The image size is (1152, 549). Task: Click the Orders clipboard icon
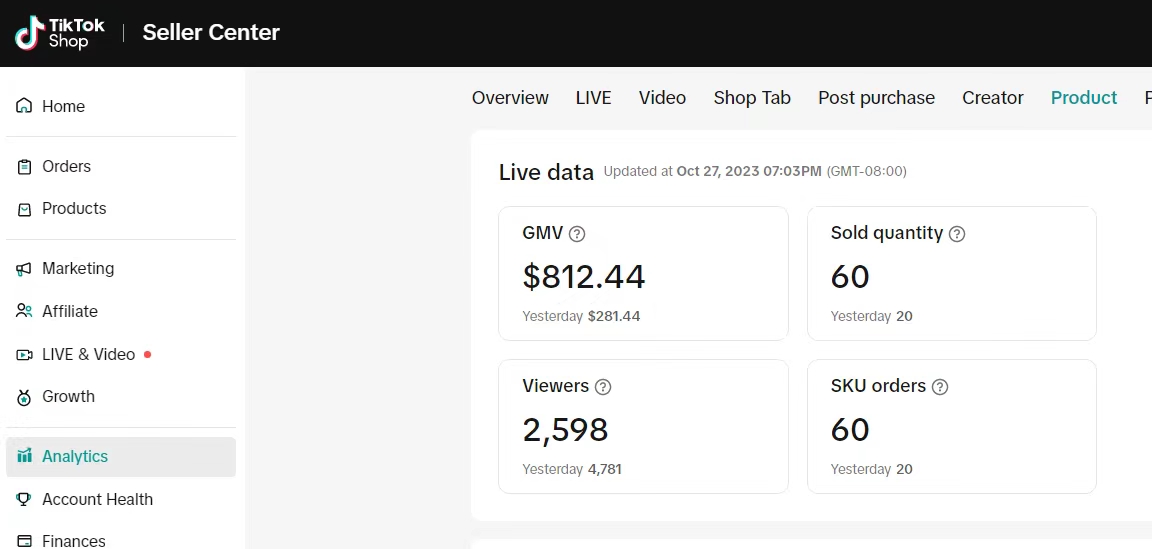[24, 167]
